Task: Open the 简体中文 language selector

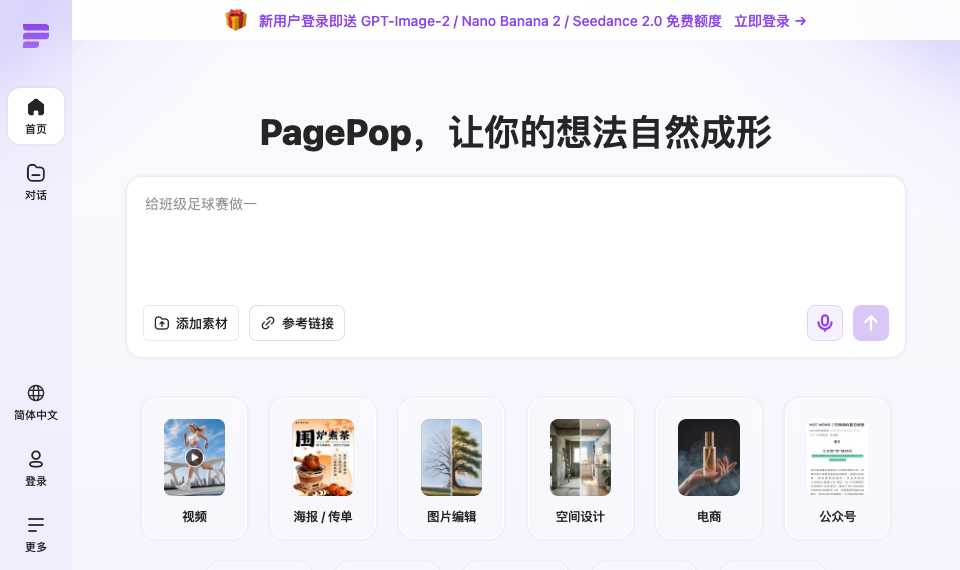Action: click(36, 403)
